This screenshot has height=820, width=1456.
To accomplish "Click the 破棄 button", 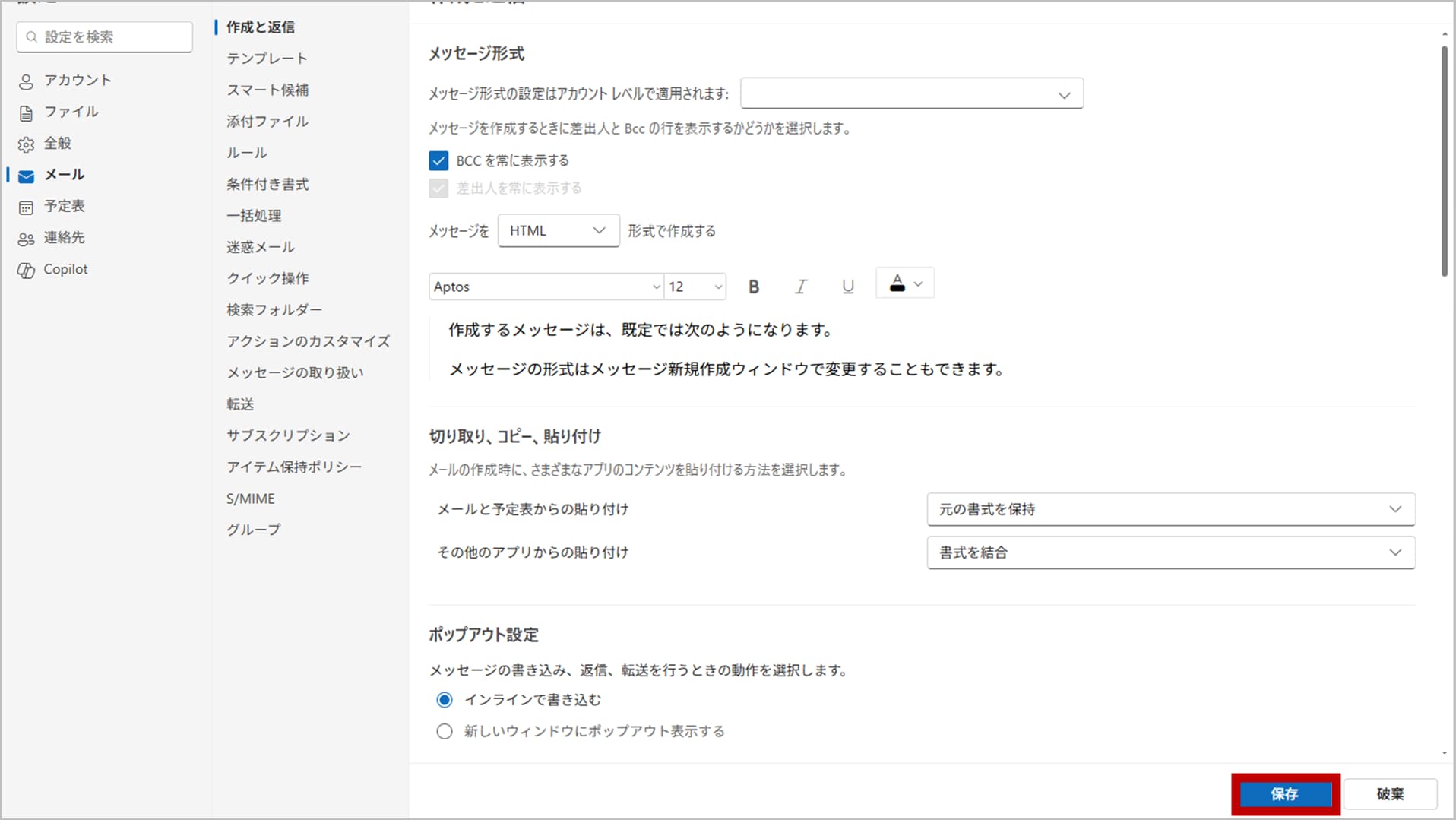I will click(x=1390, y=794).
